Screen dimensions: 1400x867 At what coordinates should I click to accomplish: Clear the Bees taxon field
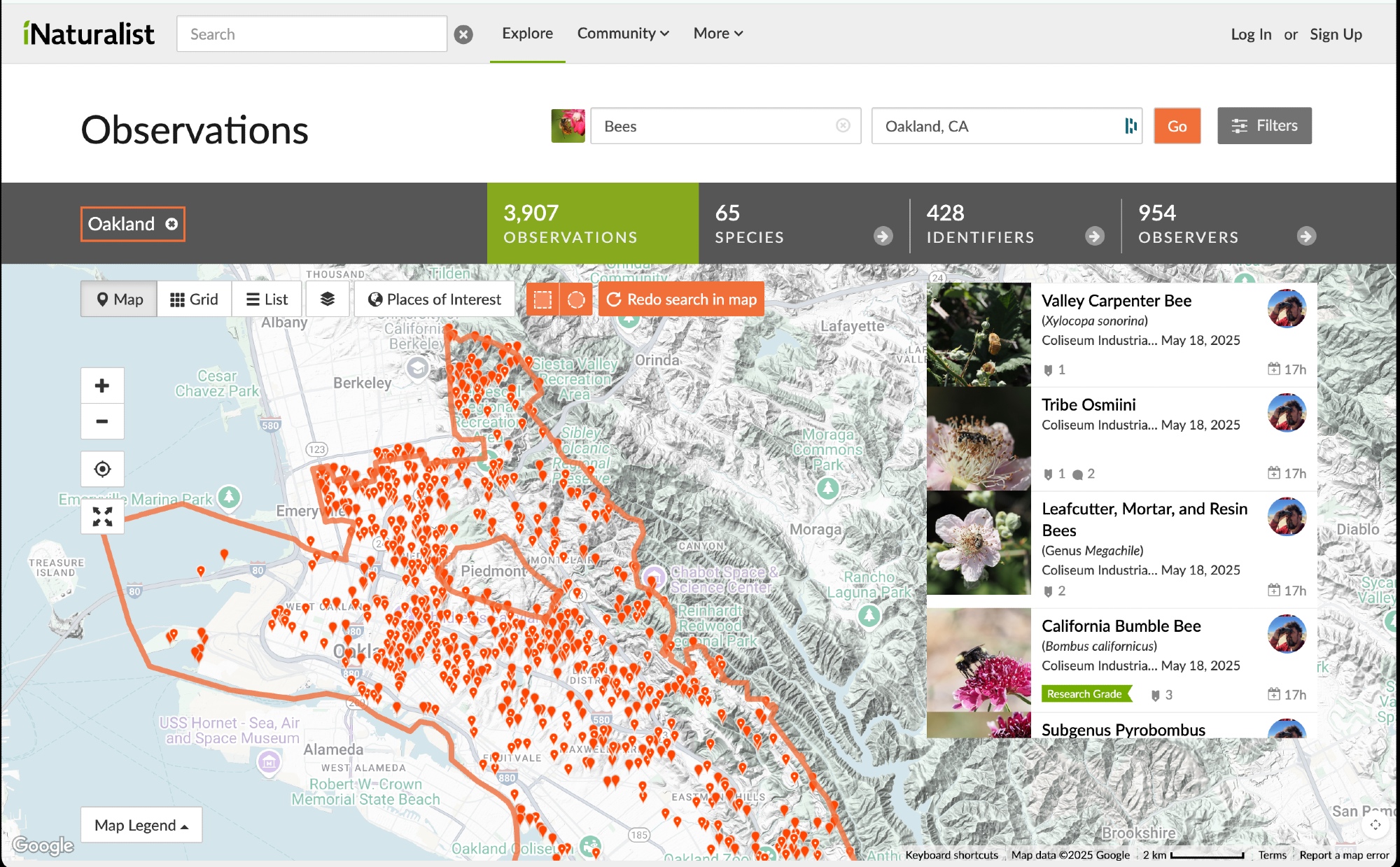point(843,125)
